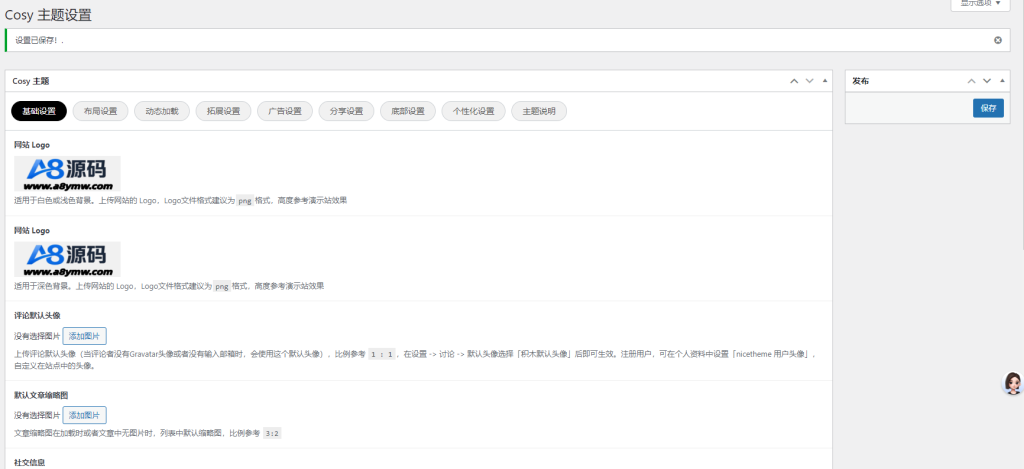This screenshot has height=469, width=1024.
Task: View the 主题说明 tab
Action: 539,111
